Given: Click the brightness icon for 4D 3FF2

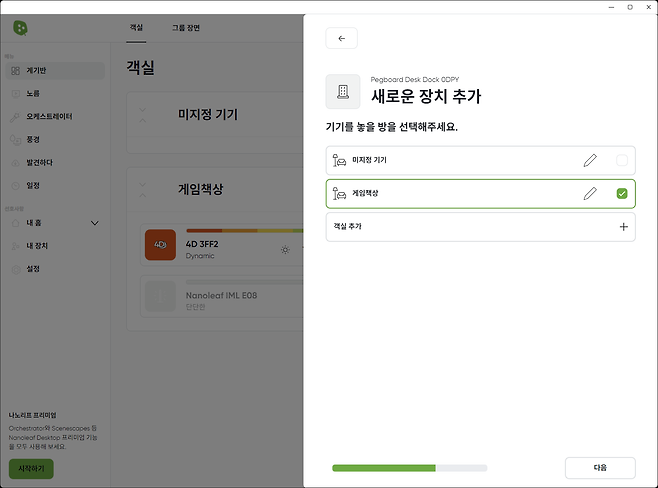Looking at the screenshot, I should click(x=285, y=249).
